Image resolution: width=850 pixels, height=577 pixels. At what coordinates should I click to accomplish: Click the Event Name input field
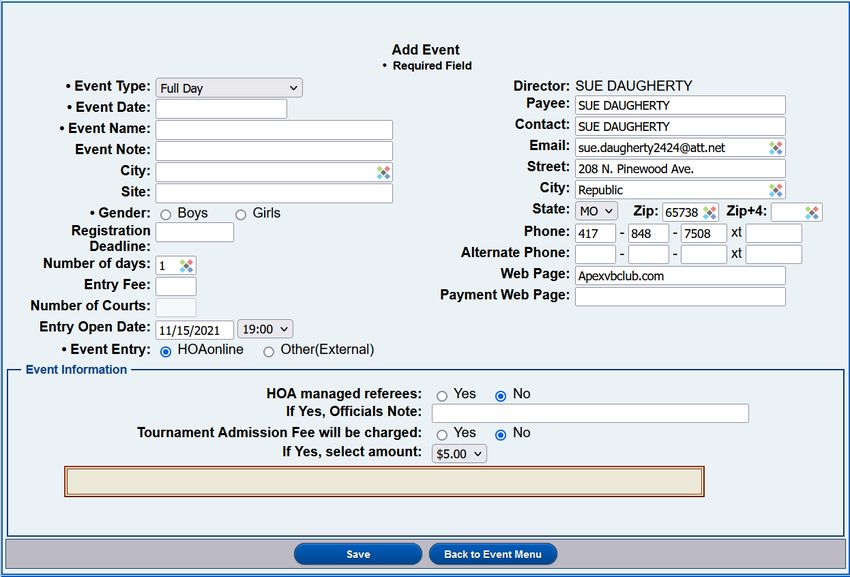point(274,130)
